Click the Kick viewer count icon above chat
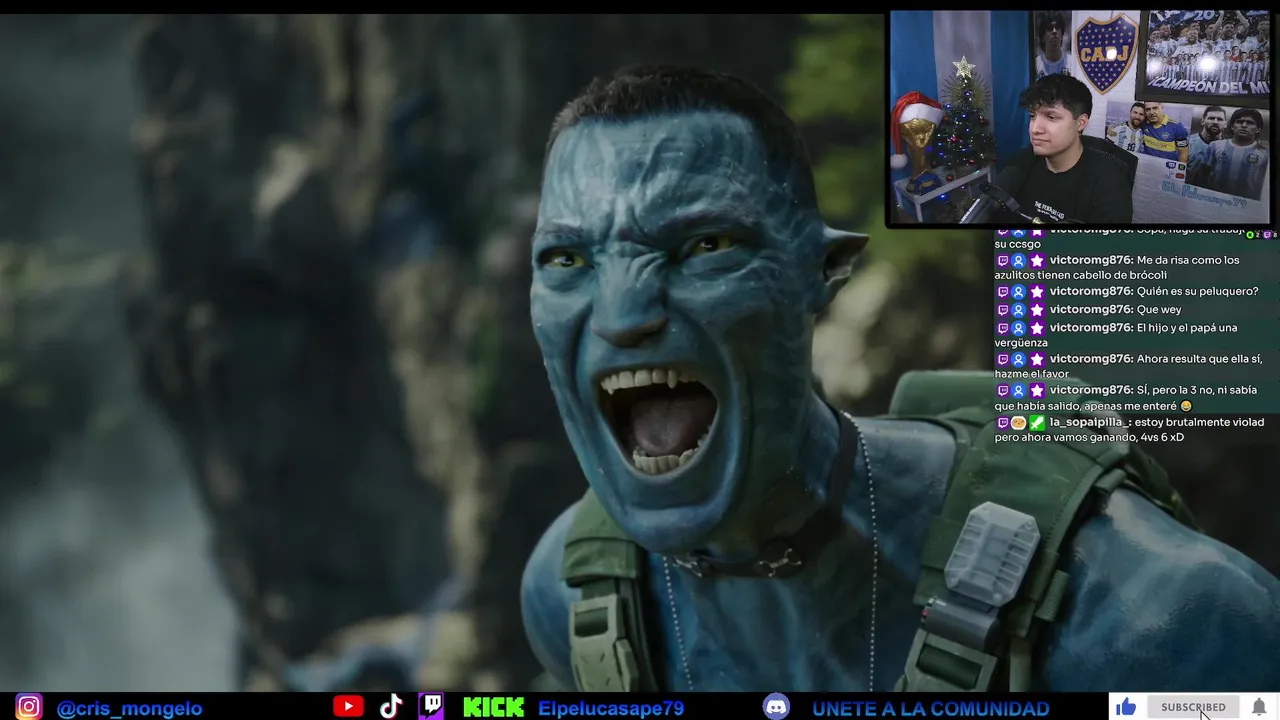The image size is (1280, 720). point(1249,235)
